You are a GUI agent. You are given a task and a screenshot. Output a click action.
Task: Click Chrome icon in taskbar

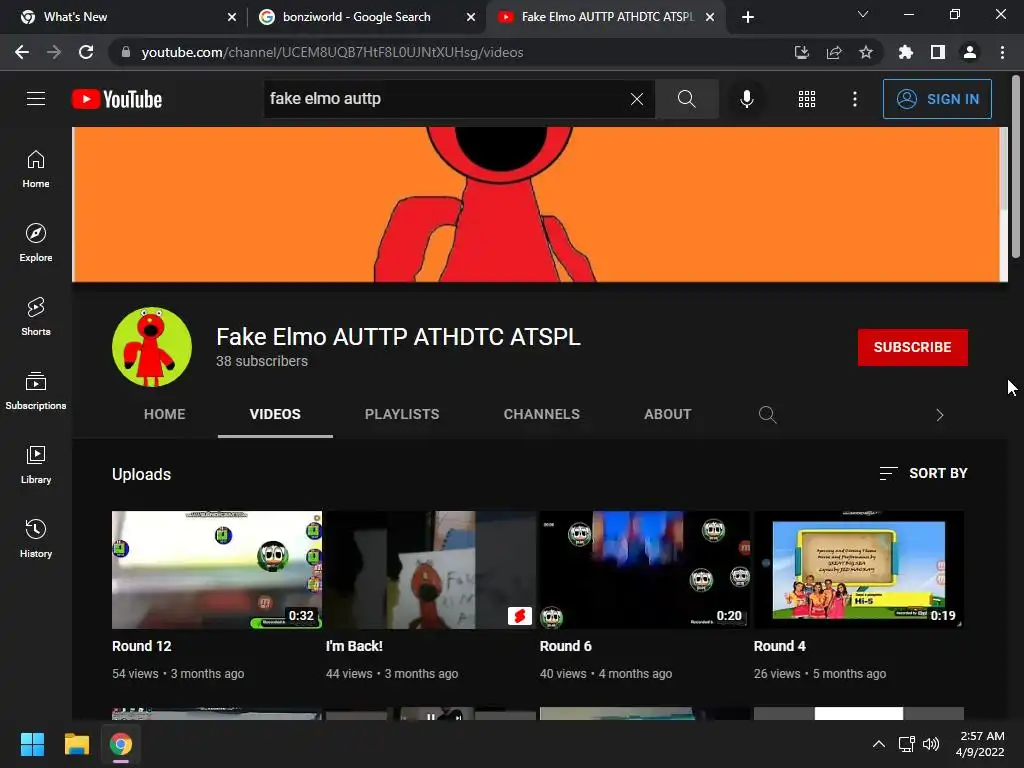[121, 744]
